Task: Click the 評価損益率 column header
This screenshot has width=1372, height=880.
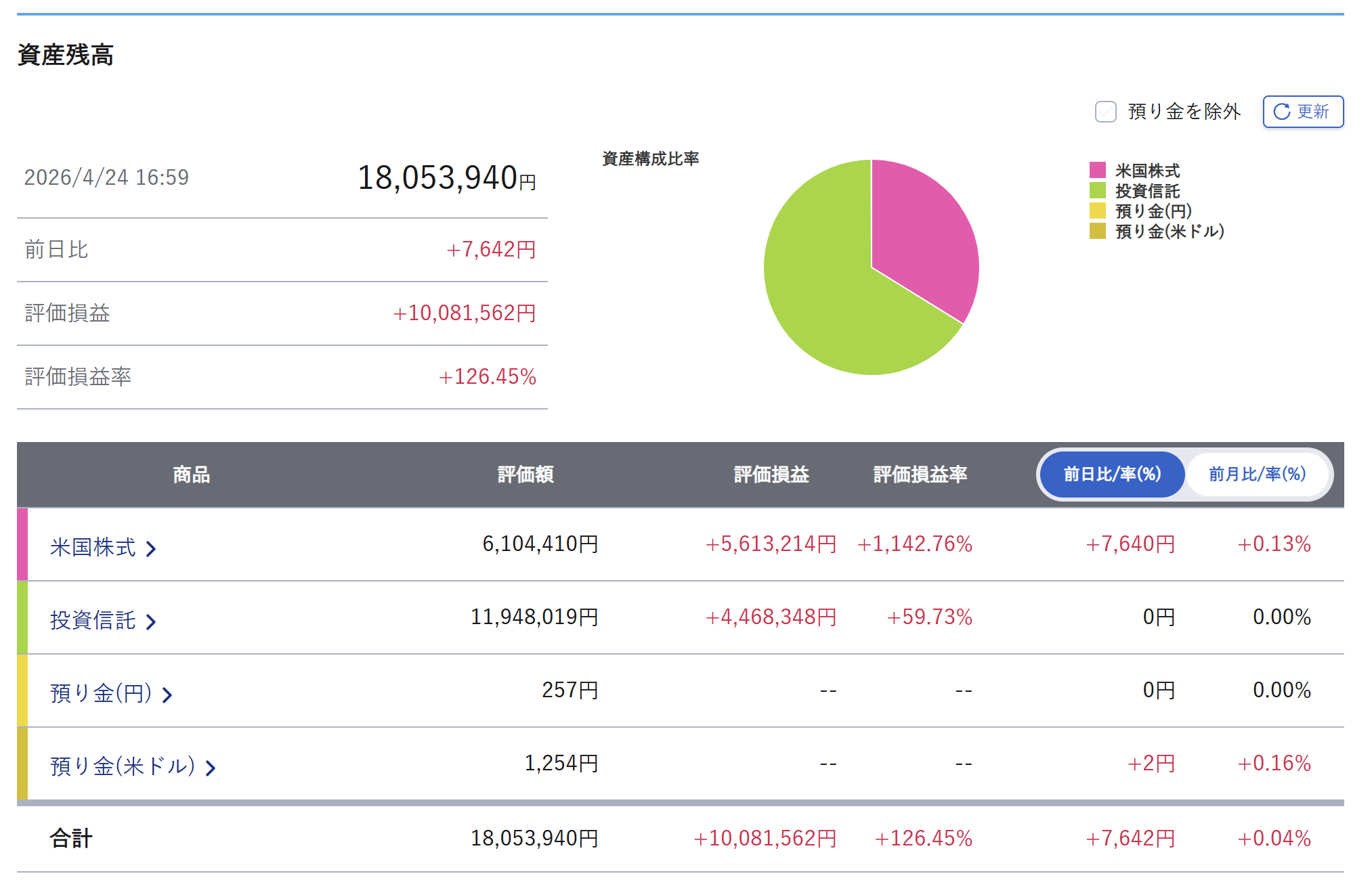Action: point(920,474)
